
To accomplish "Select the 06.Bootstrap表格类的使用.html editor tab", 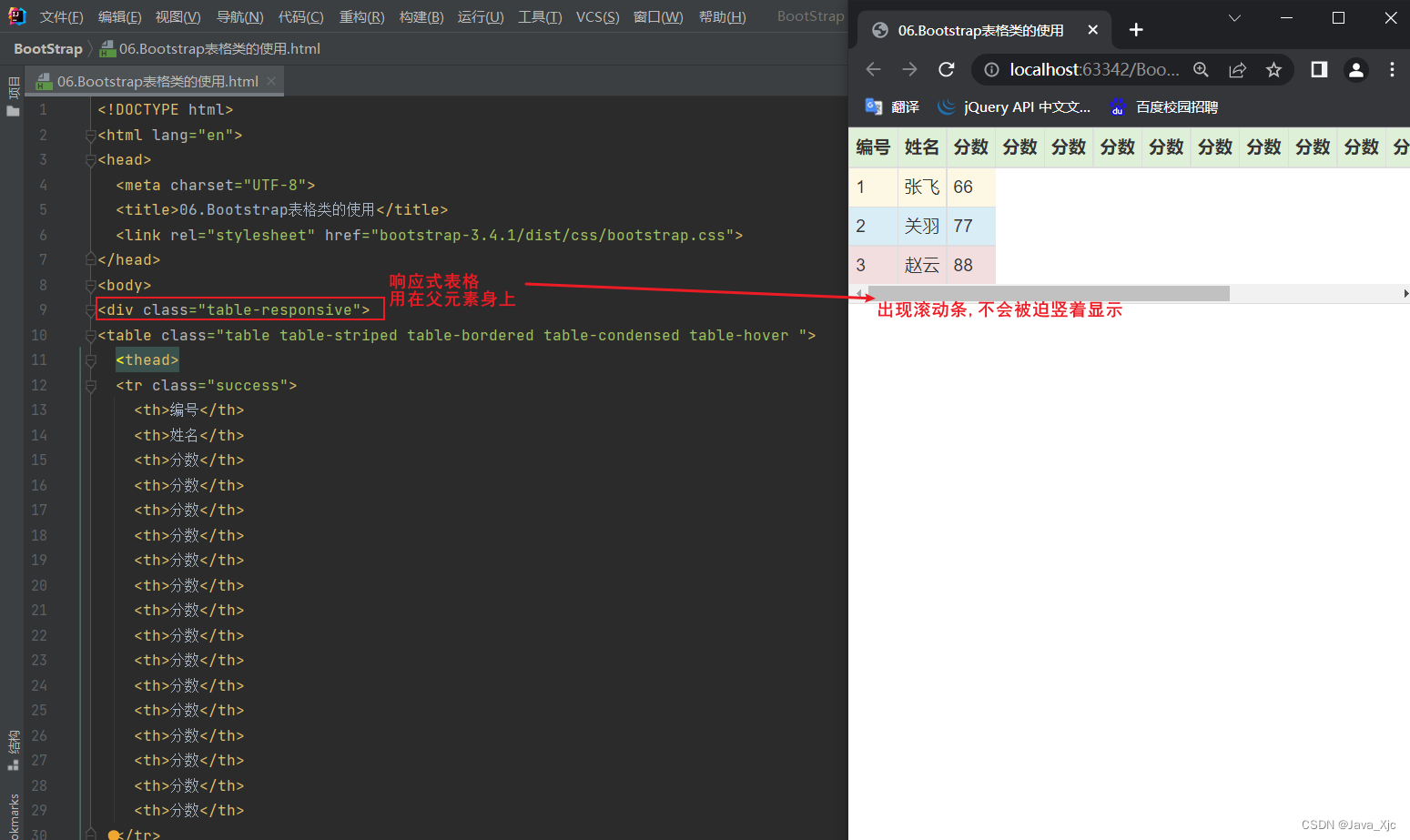I will [x=157, y=81].
